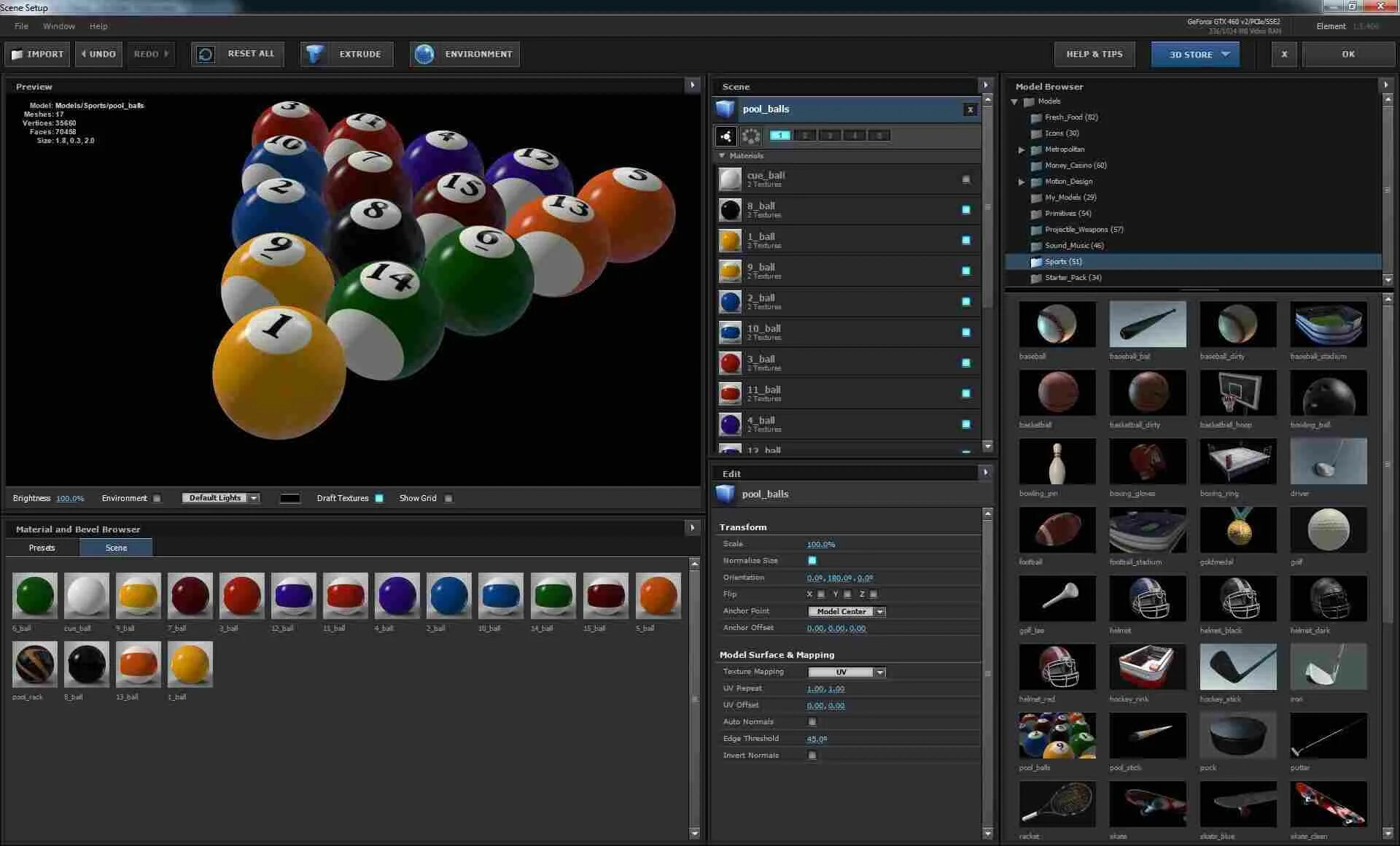Enable the Auto Normals checkbox
This screenshot has height=846, width=1400.
[812, 722]
